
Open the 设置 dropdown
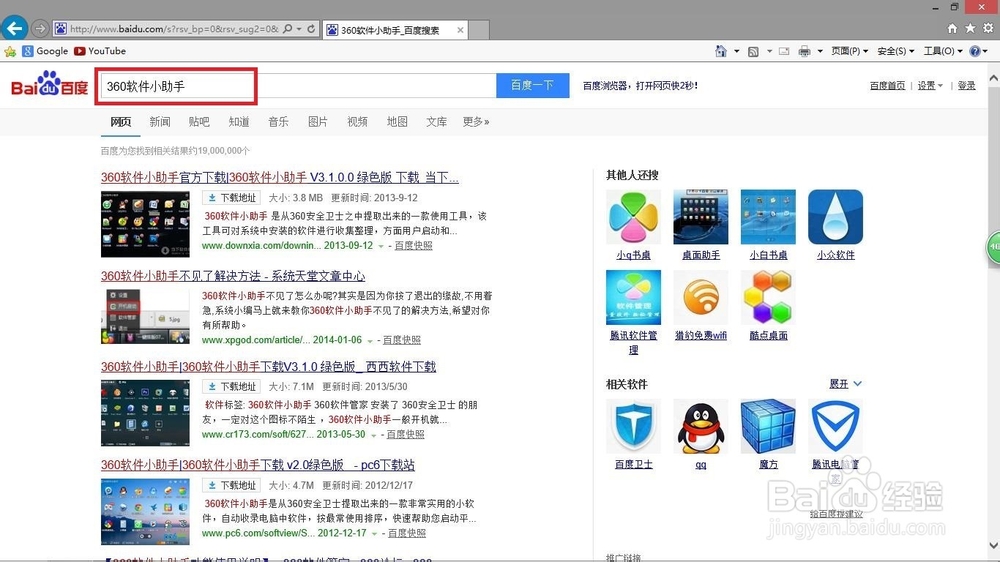[930, 85]
